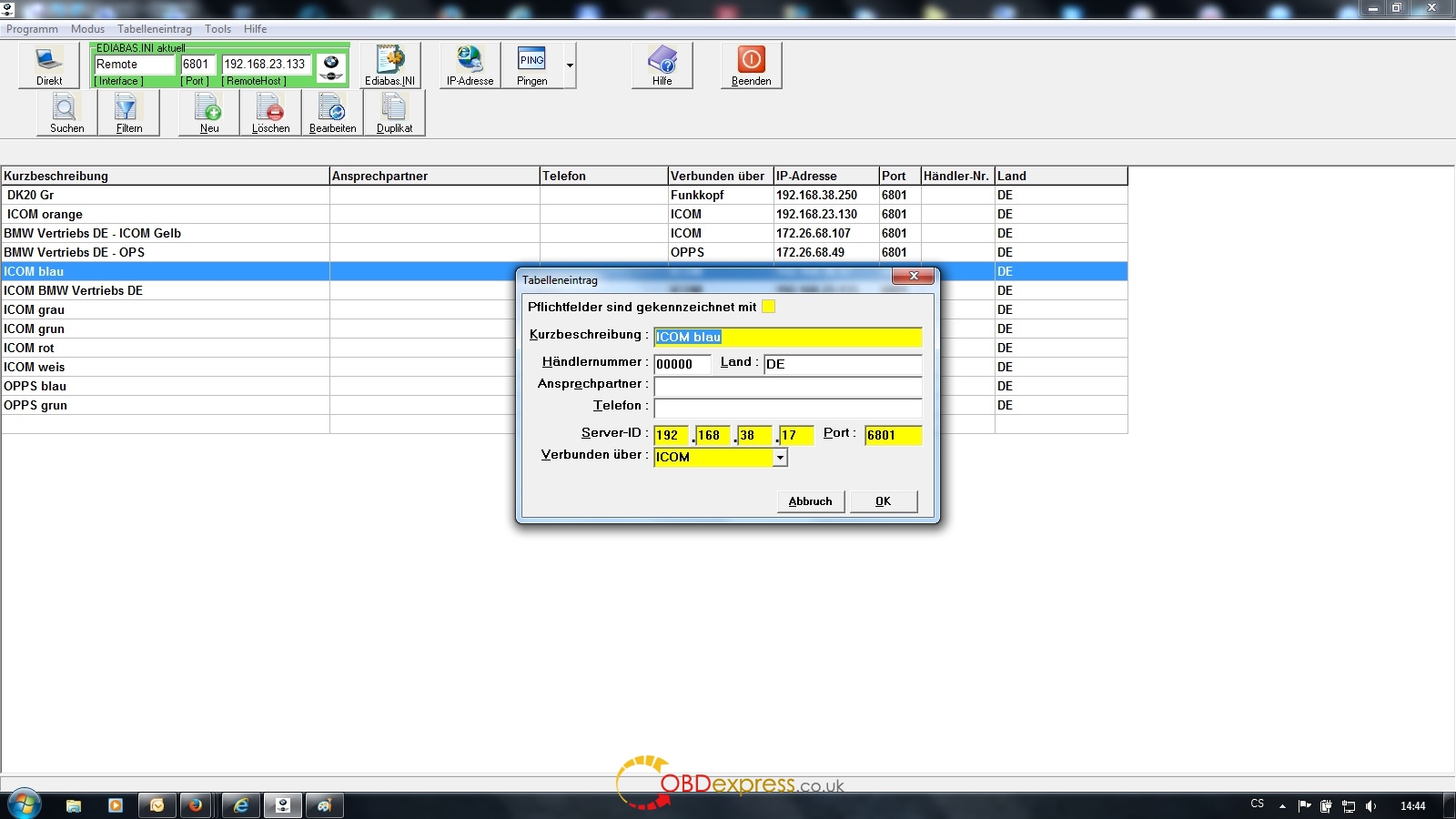Click the Beenden exit icon
Screen dimensions: 1456x819
click(x=751, y=66)
